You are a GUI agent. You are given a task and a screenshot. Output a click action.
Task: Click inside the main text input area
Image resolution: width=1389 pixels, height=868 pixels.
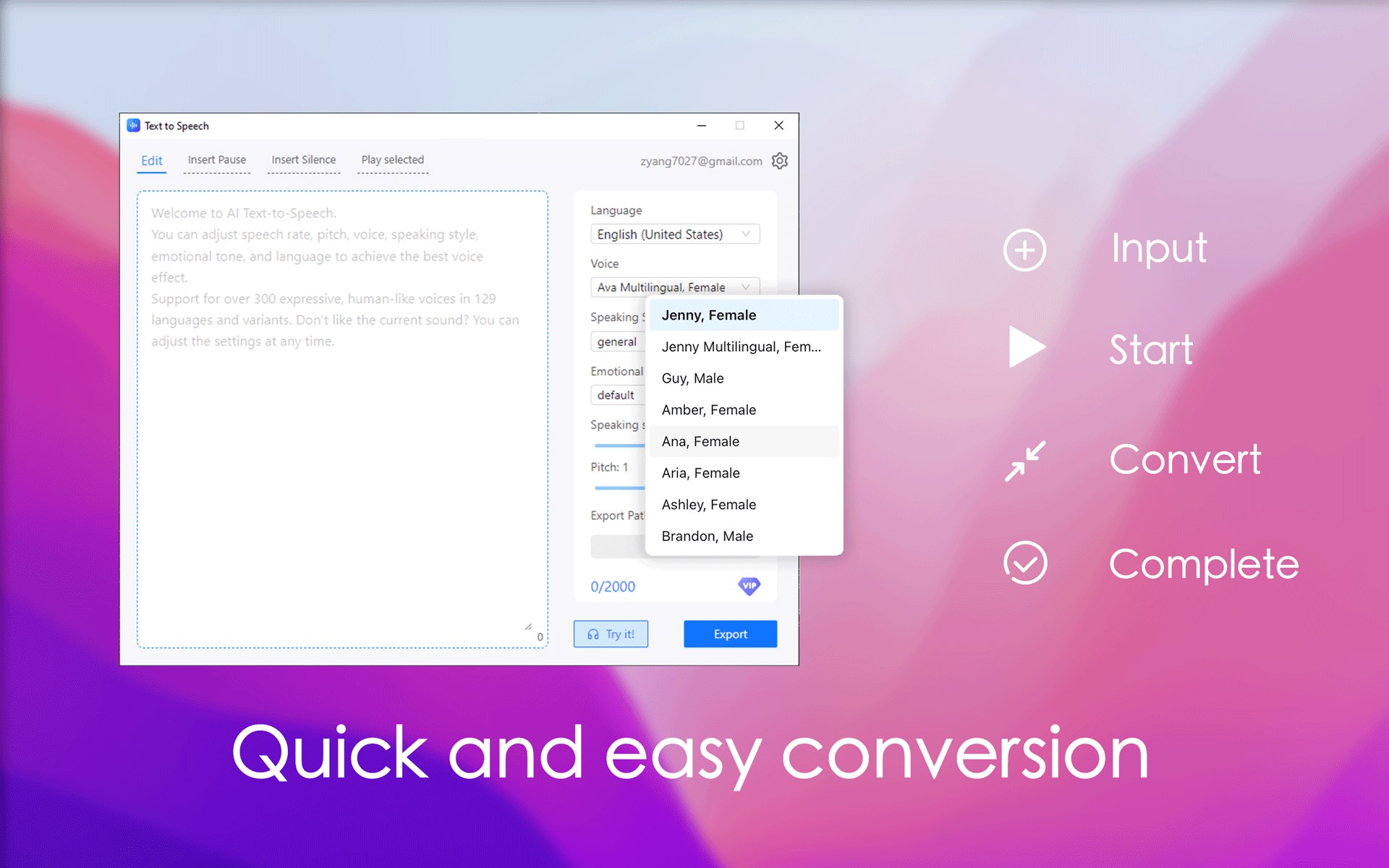(x=341, y=470)
